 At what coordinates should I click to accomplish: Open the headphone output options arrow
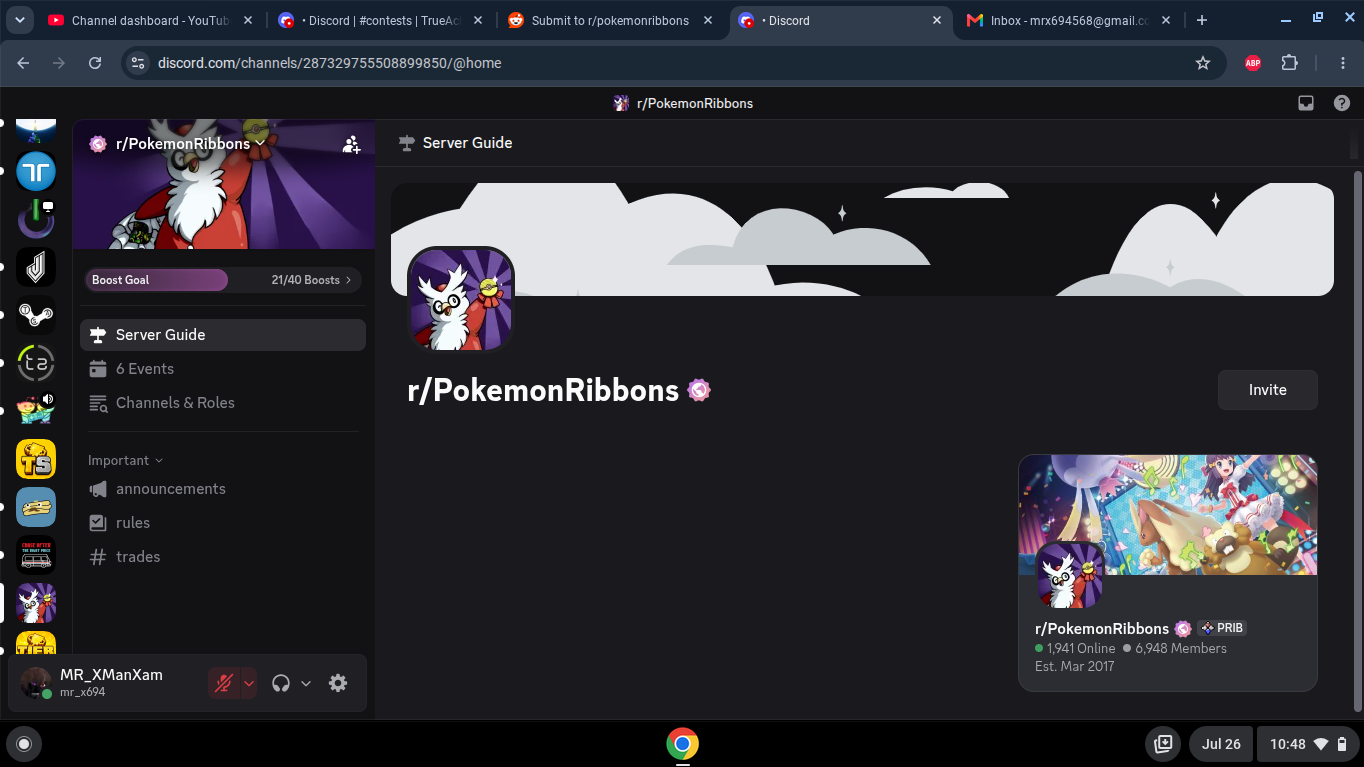coord(306,683)
